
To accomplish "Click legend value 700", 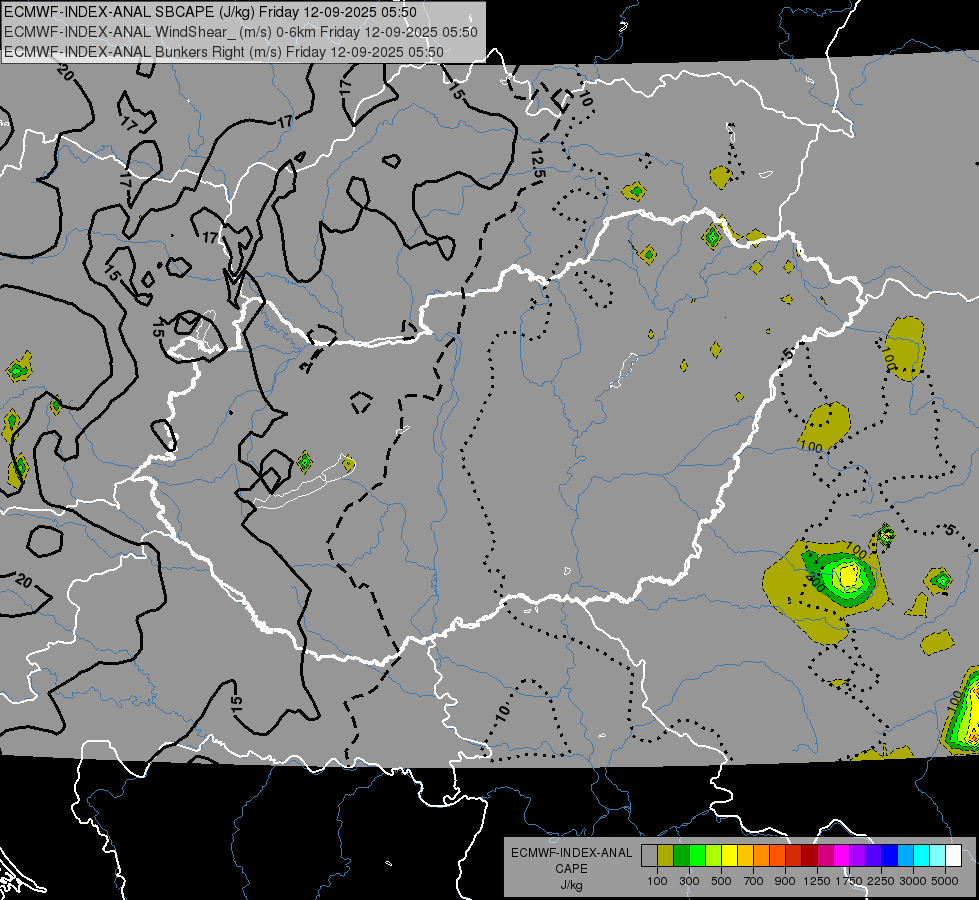I will click(x=754, y=881).
